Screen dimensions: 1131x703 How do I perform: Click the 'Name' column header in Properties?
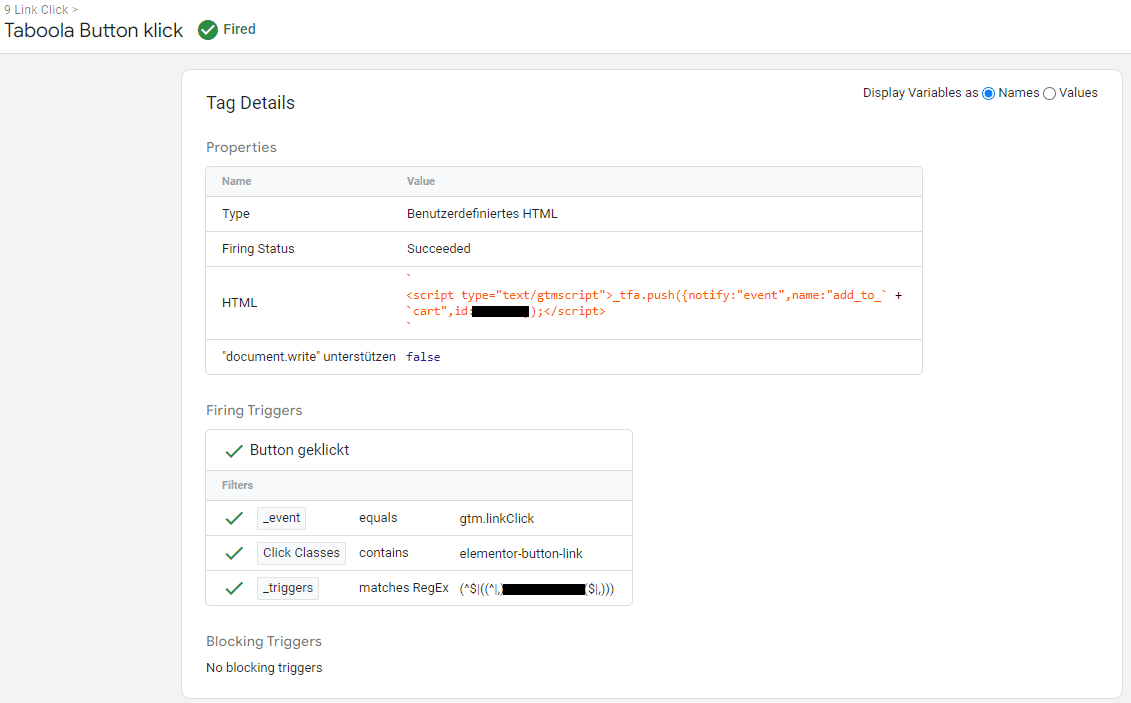[237, 181]
